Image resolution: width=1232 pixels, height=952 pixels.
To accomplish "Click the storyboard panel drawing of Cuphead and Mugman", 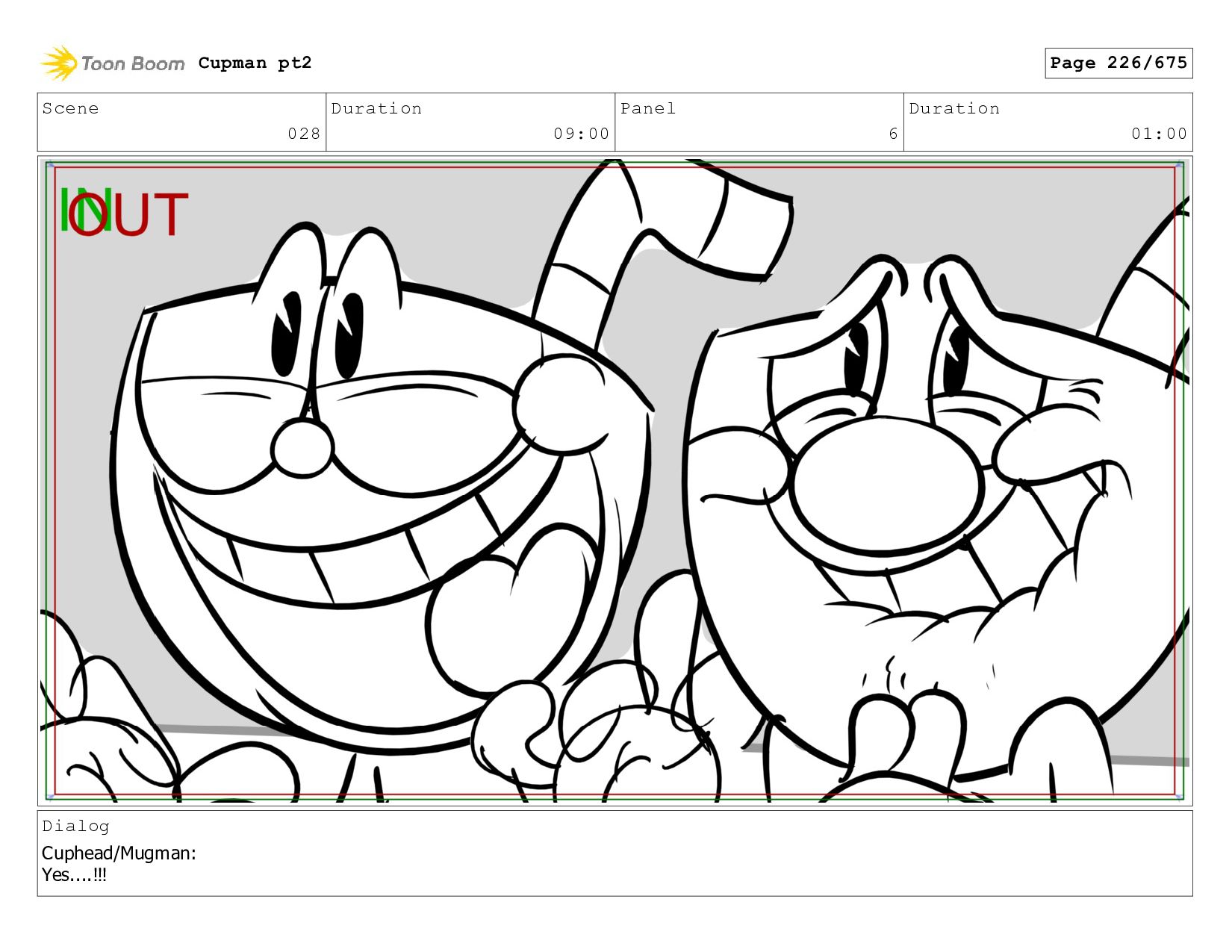I will click(x=615, y=481).
